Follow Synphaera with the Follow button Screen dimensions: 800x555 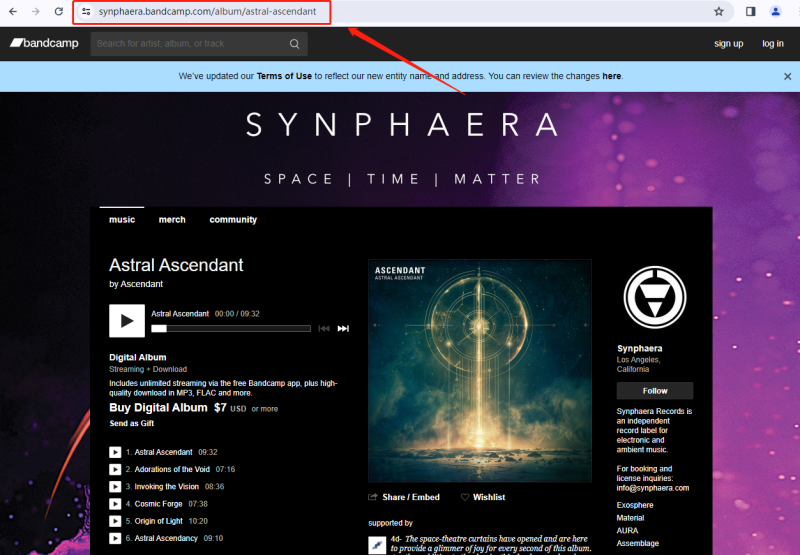click(655, 391)
